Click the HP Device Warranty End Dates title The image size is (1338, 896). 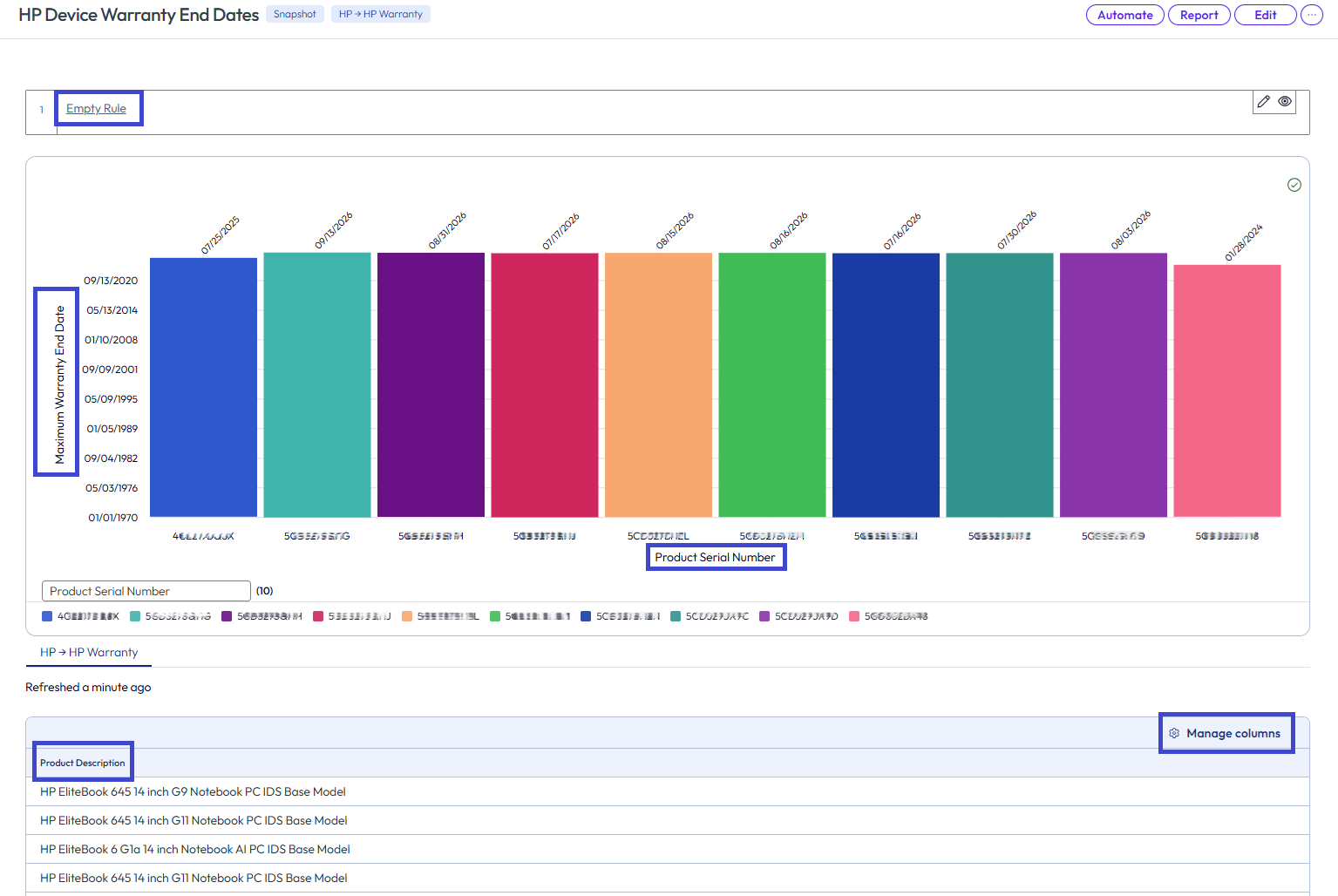coord(139,15)
